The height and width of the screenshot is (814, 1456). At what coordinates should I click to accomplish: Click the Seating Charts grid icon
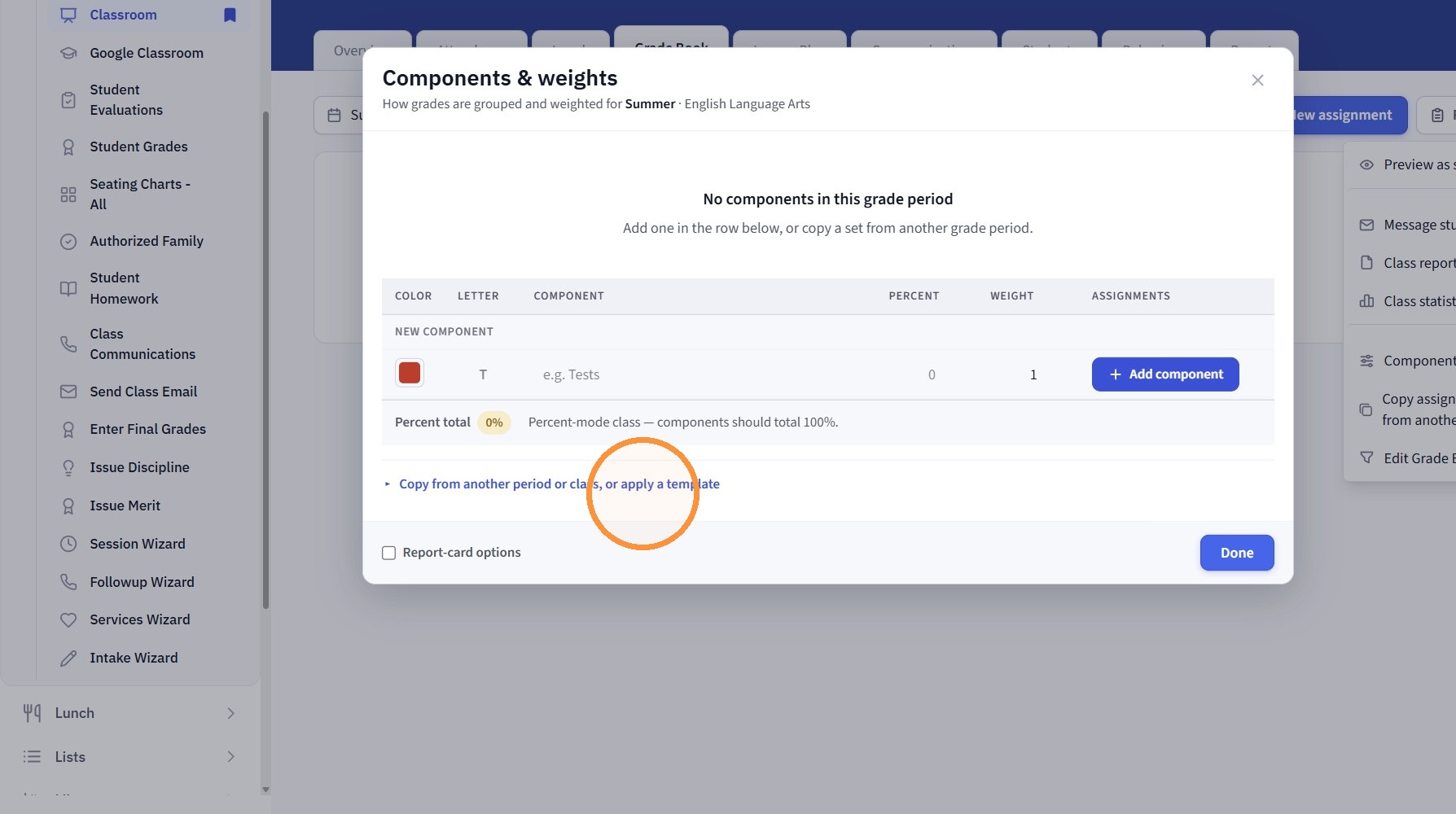click(68, 195)
